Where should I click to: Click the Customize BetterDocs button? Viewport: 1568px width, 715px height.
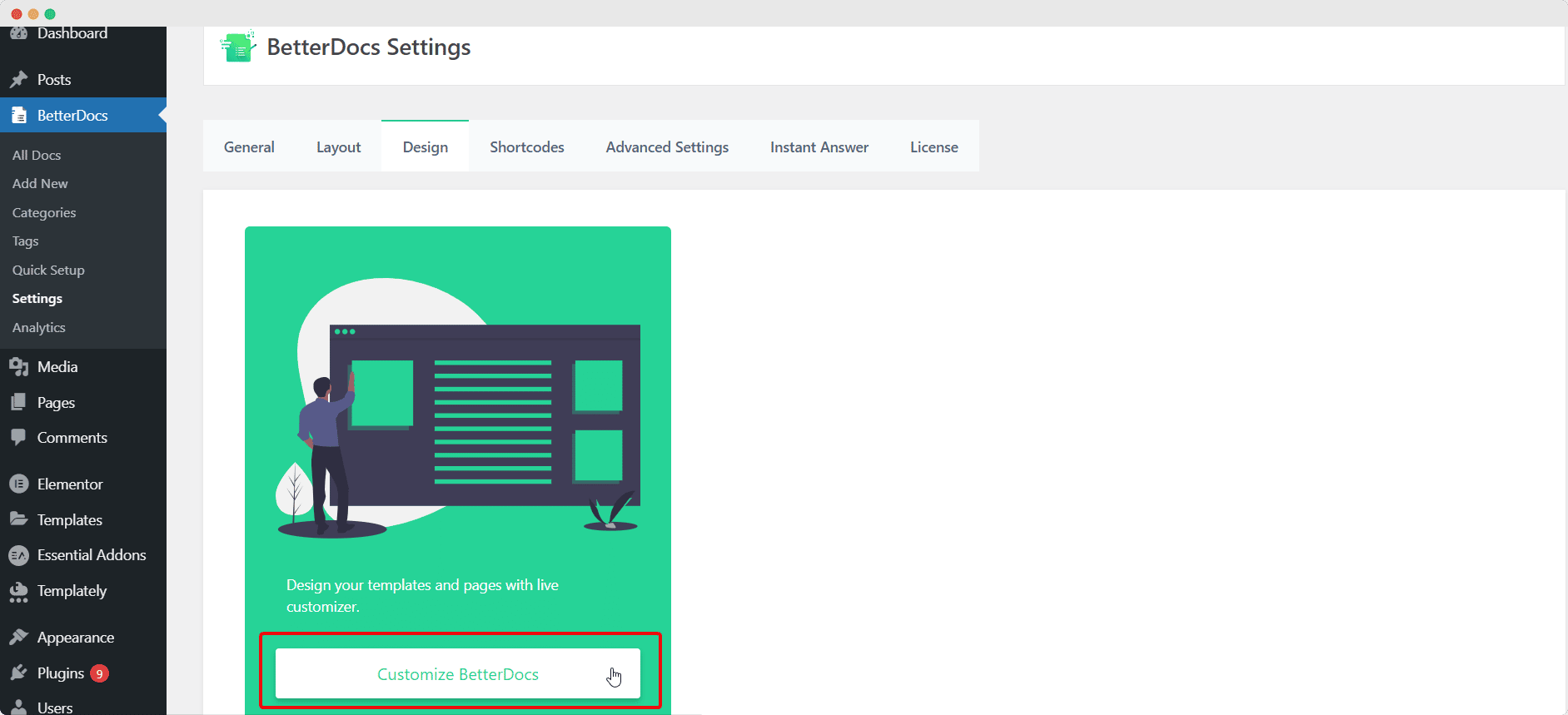[458, 673]
